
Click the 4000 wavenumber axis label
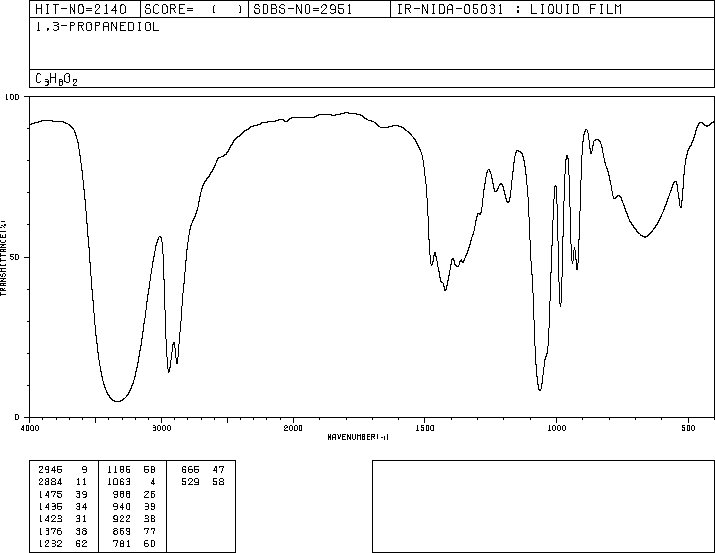(30, 428)
